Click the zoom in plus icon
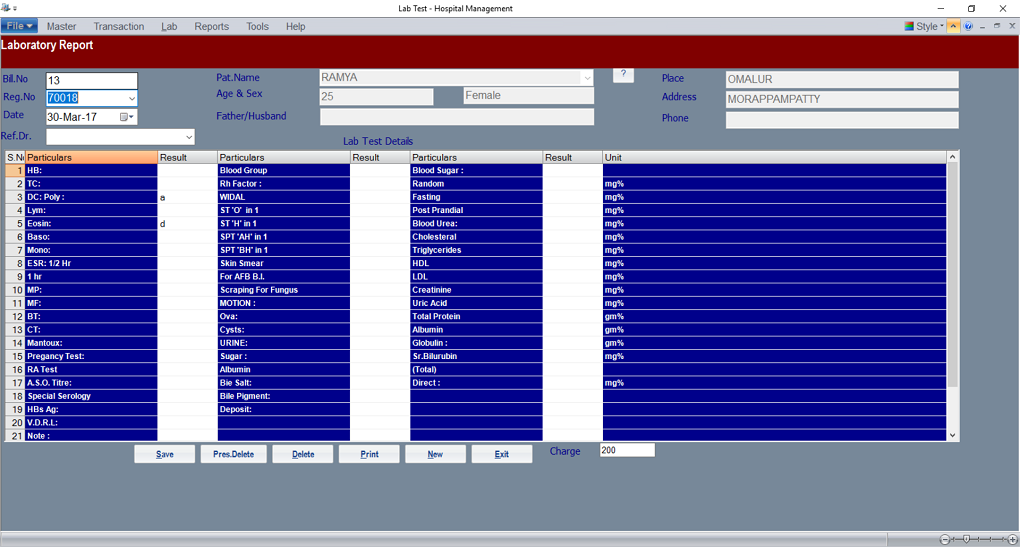The width and height of the screenshot is (1020, 547). (x=1012, y=540)
